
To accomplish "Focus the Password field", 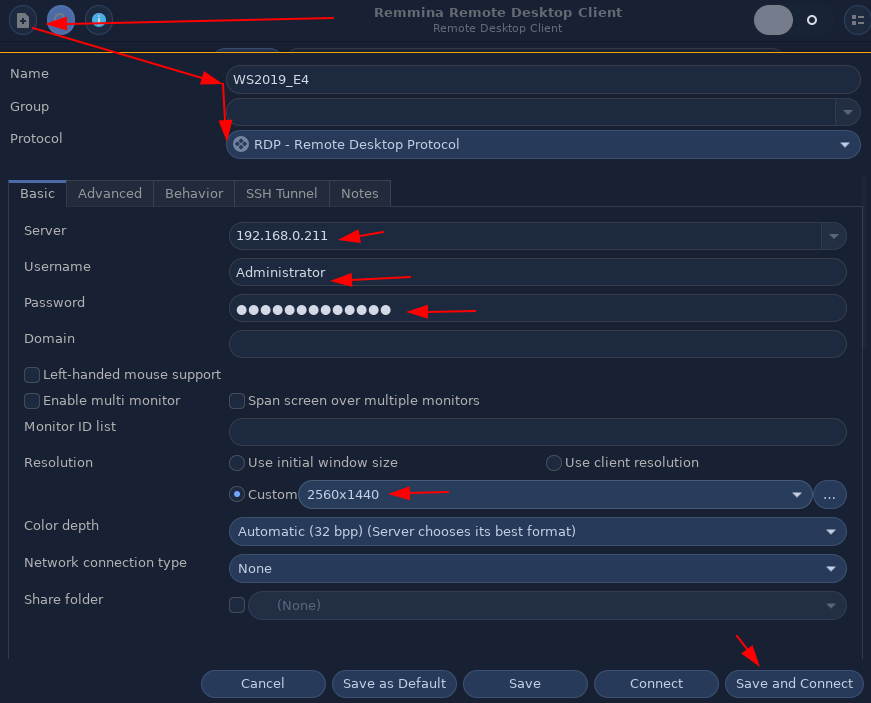I will (x=537, y=308).
